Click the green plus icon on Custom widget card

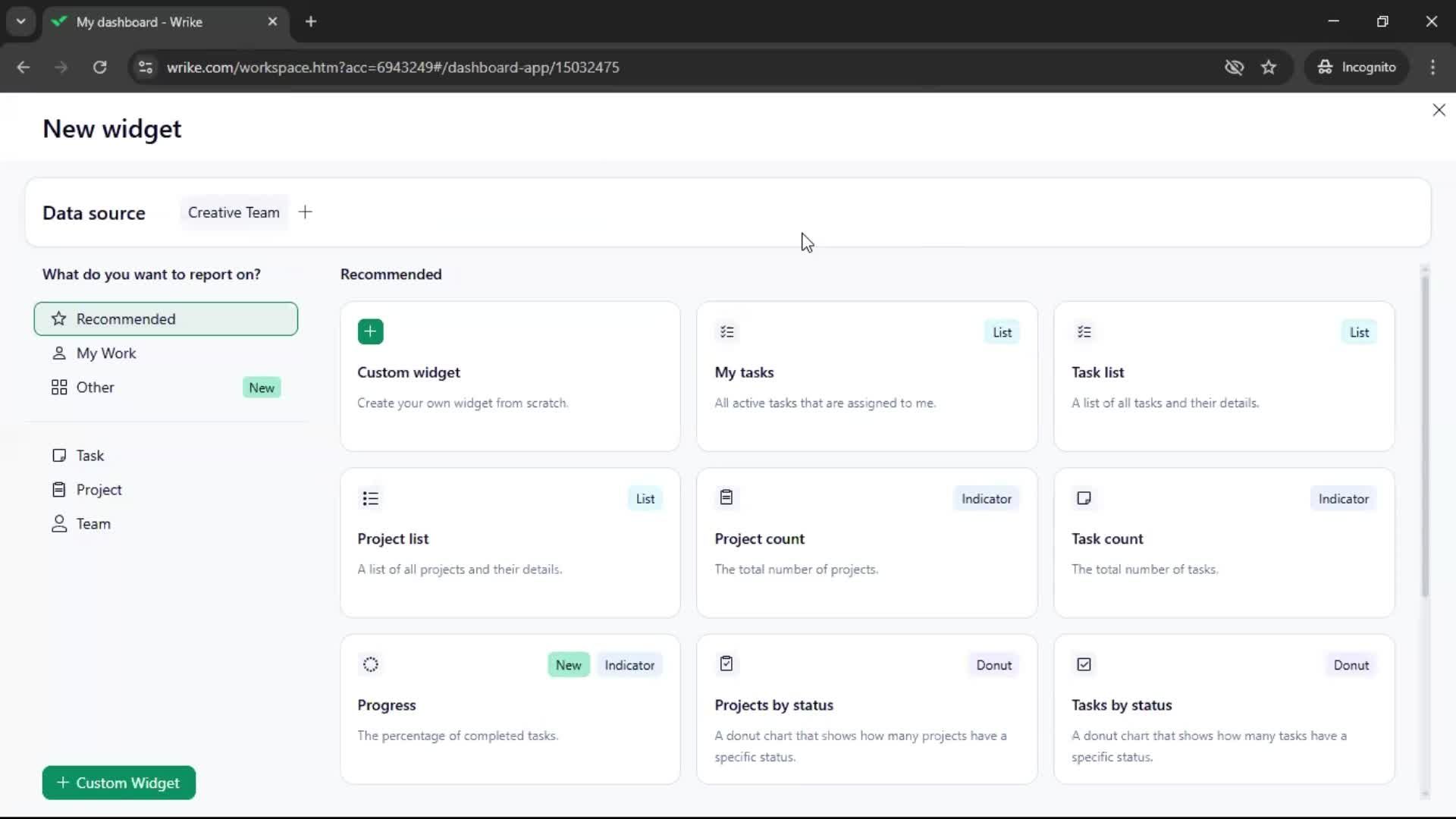coord(370,331)
